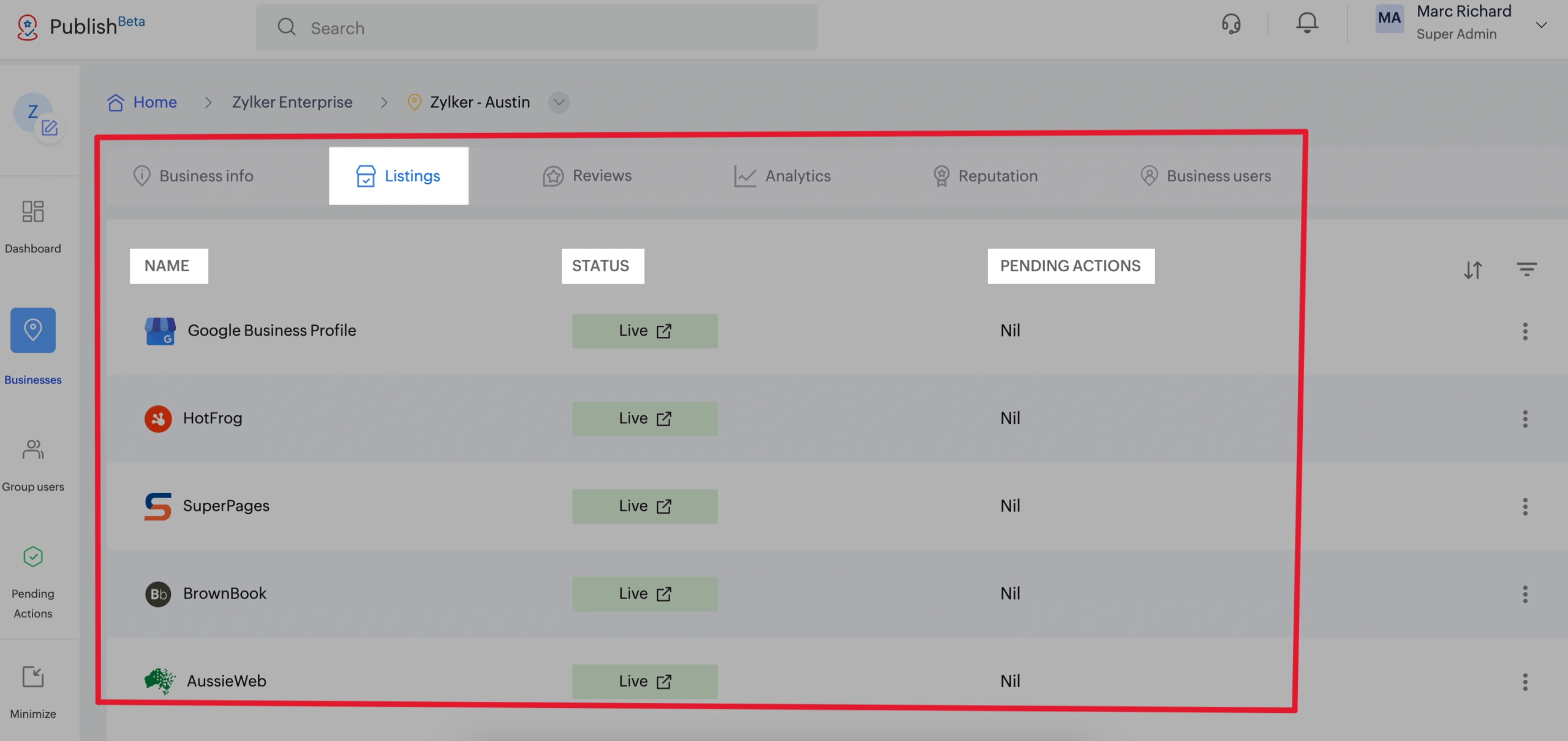Open the three-dot menu for SuperPages
Viewport: 1568px width, 741px height.
[x=1525, y=506]
